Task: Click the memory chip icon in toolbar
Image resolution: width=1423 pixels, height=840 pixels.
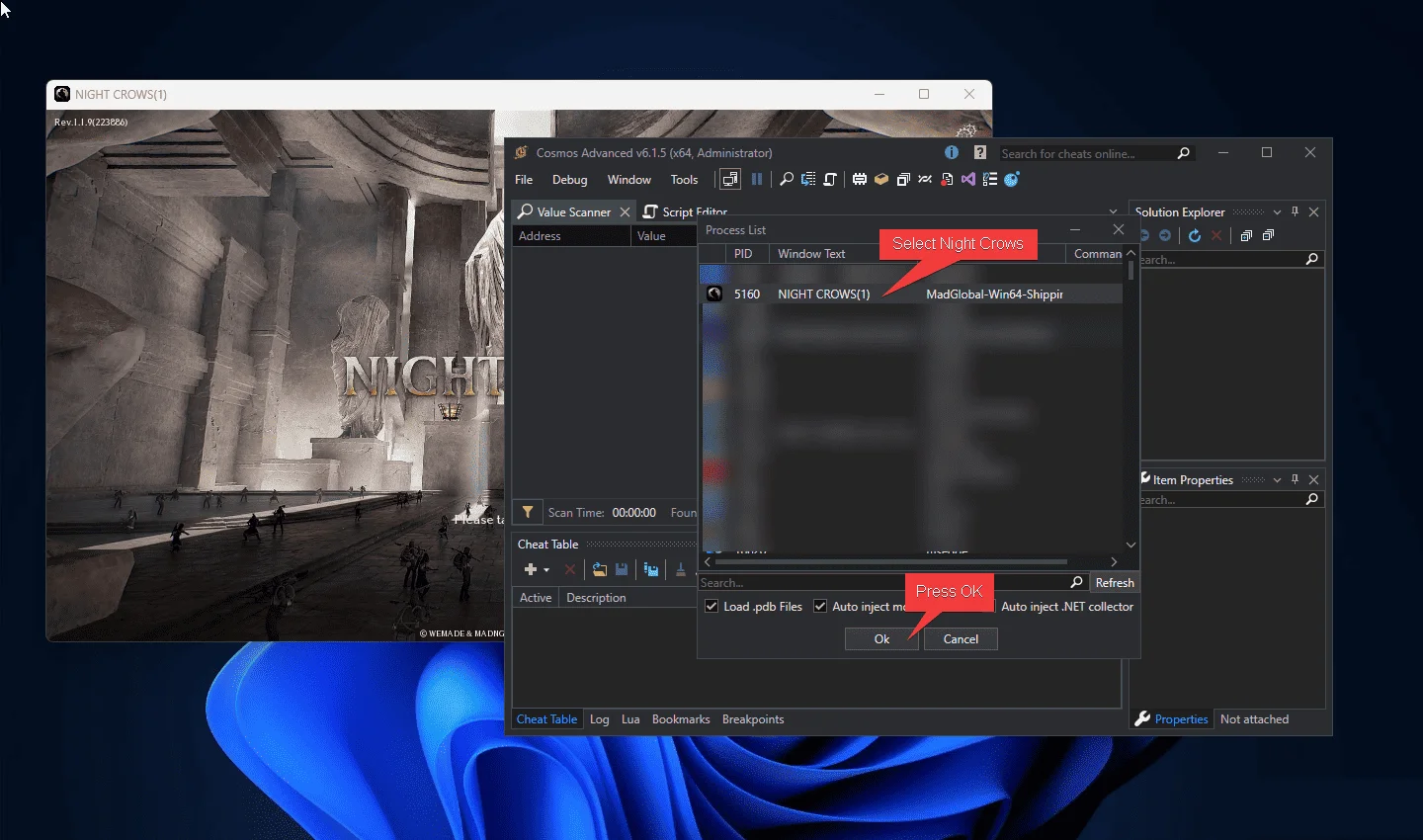Action: [x=860, y=179]
